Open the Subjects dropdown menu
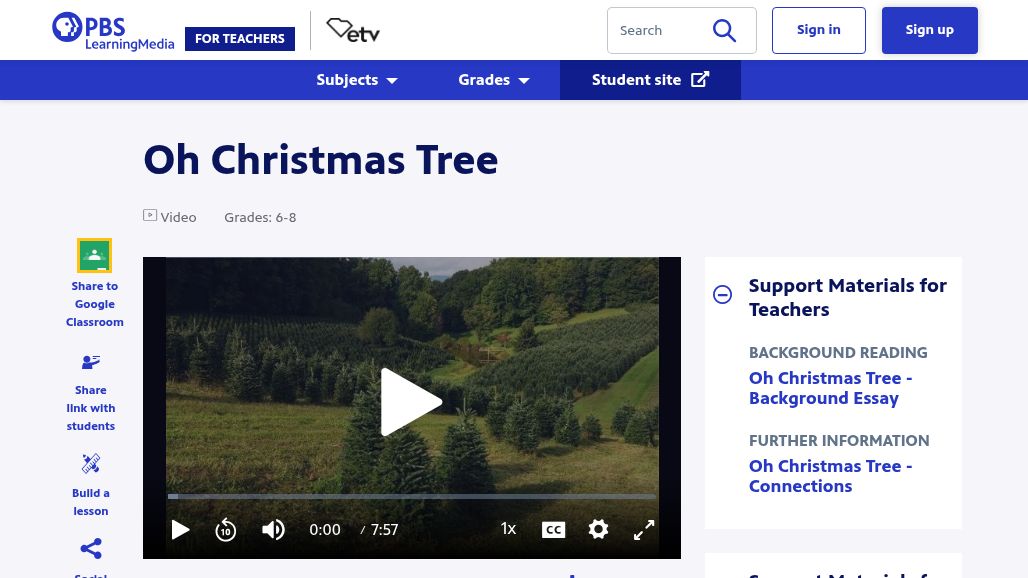The height and width of the screenshot is (578, 1028). pos(357,80)
